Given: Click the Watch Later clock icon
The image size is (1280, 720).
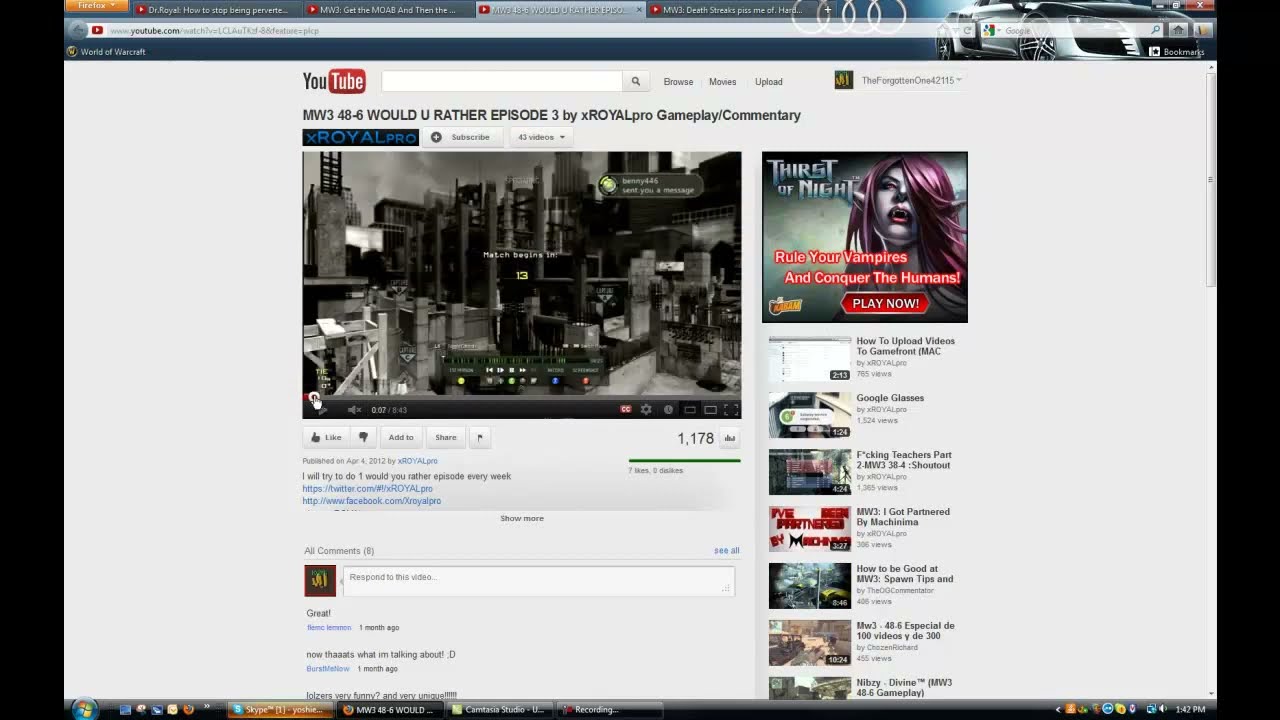Looking at the screenshot, I should pos(668,409).
